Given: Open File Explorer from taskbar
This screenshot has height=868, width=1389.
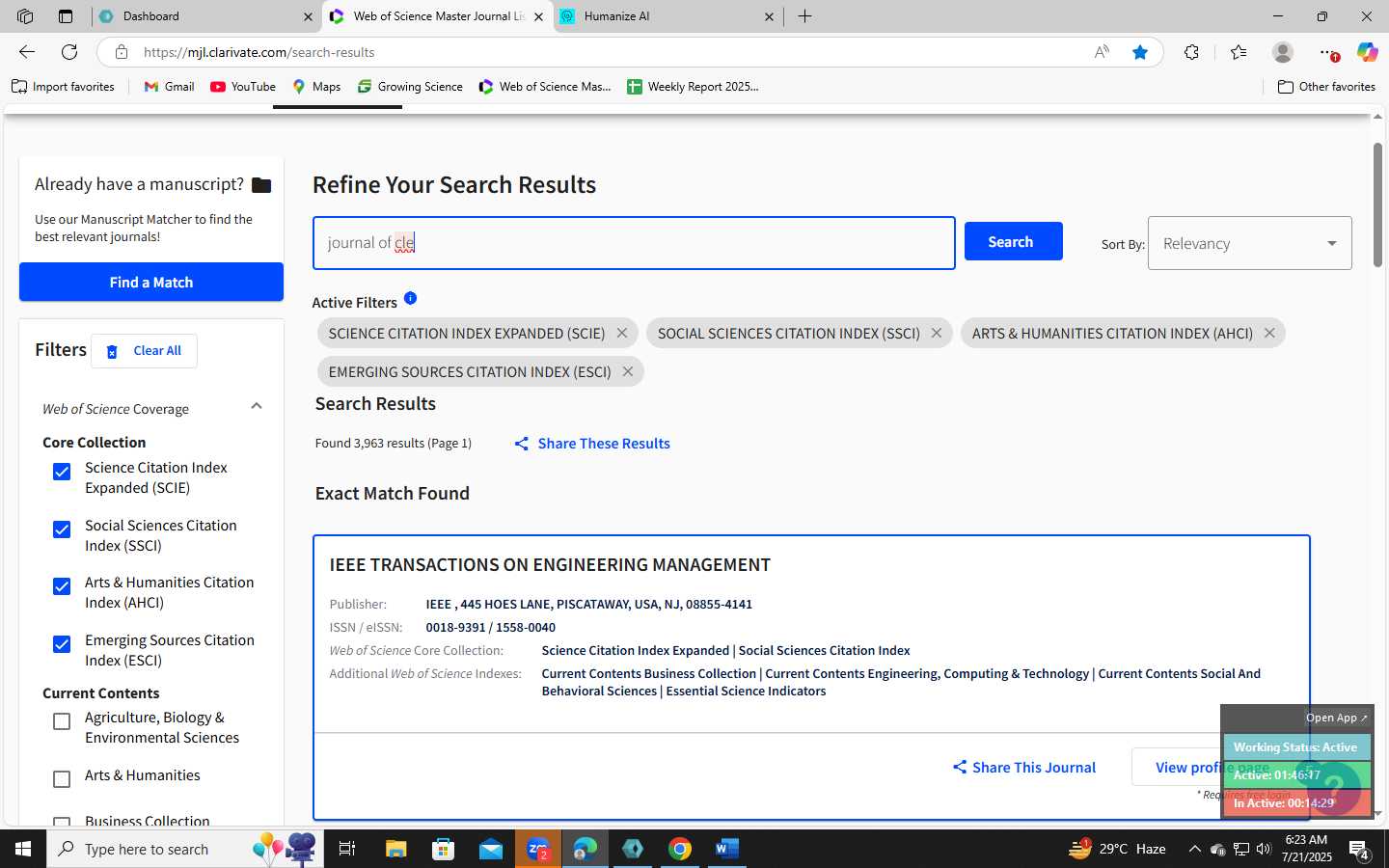Looking at the screenshot, I should pyautogui.click(x=395, y=849).
